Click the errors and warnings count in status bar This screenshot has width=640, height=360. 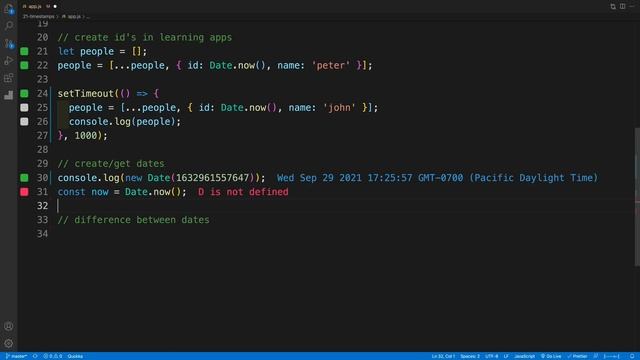click(53, 356)
